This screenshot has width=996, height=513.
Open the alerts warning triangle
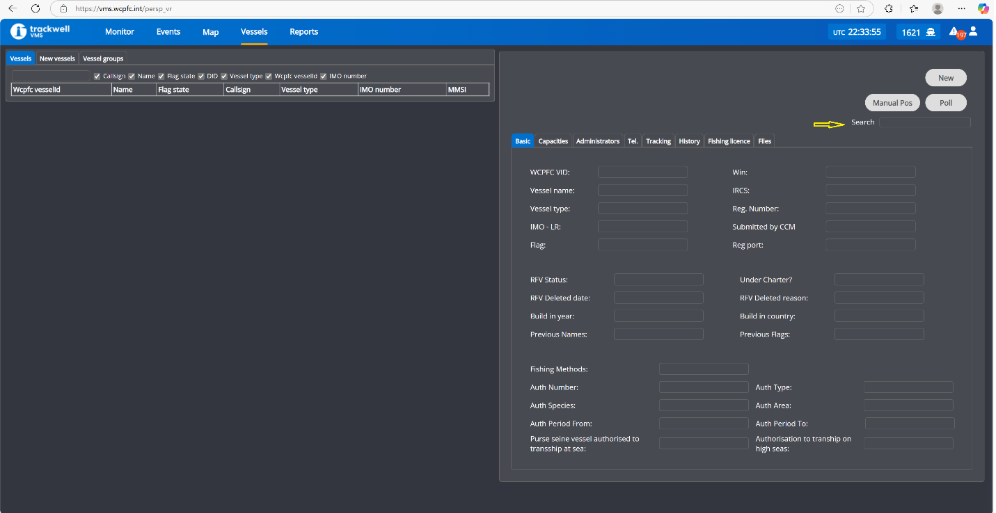(x=953, y=31)
